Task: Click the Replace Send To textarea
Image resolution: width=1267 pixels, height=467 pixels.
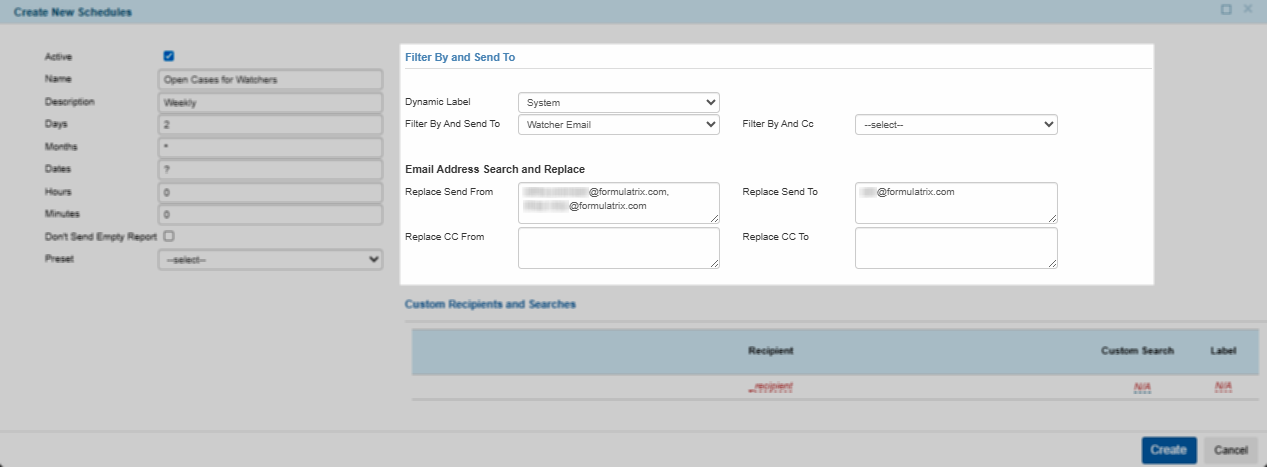Action: [956, 203]
